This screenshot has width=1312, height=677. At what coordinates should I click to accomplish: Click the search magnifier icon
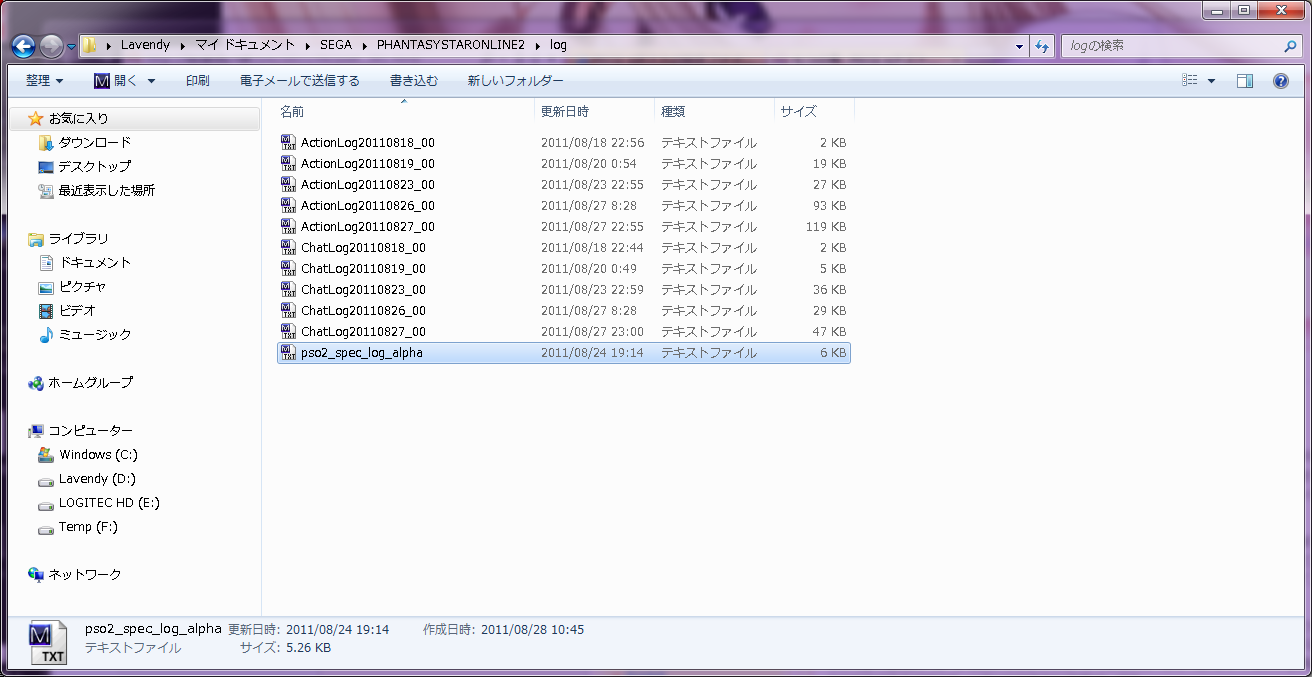click(1289, 46)
